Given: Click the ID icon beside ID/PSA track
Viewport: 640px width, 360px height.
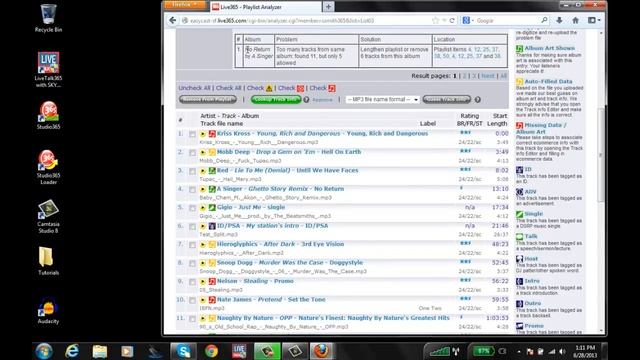Looking at the screenshot, I should tap(212, 226).
